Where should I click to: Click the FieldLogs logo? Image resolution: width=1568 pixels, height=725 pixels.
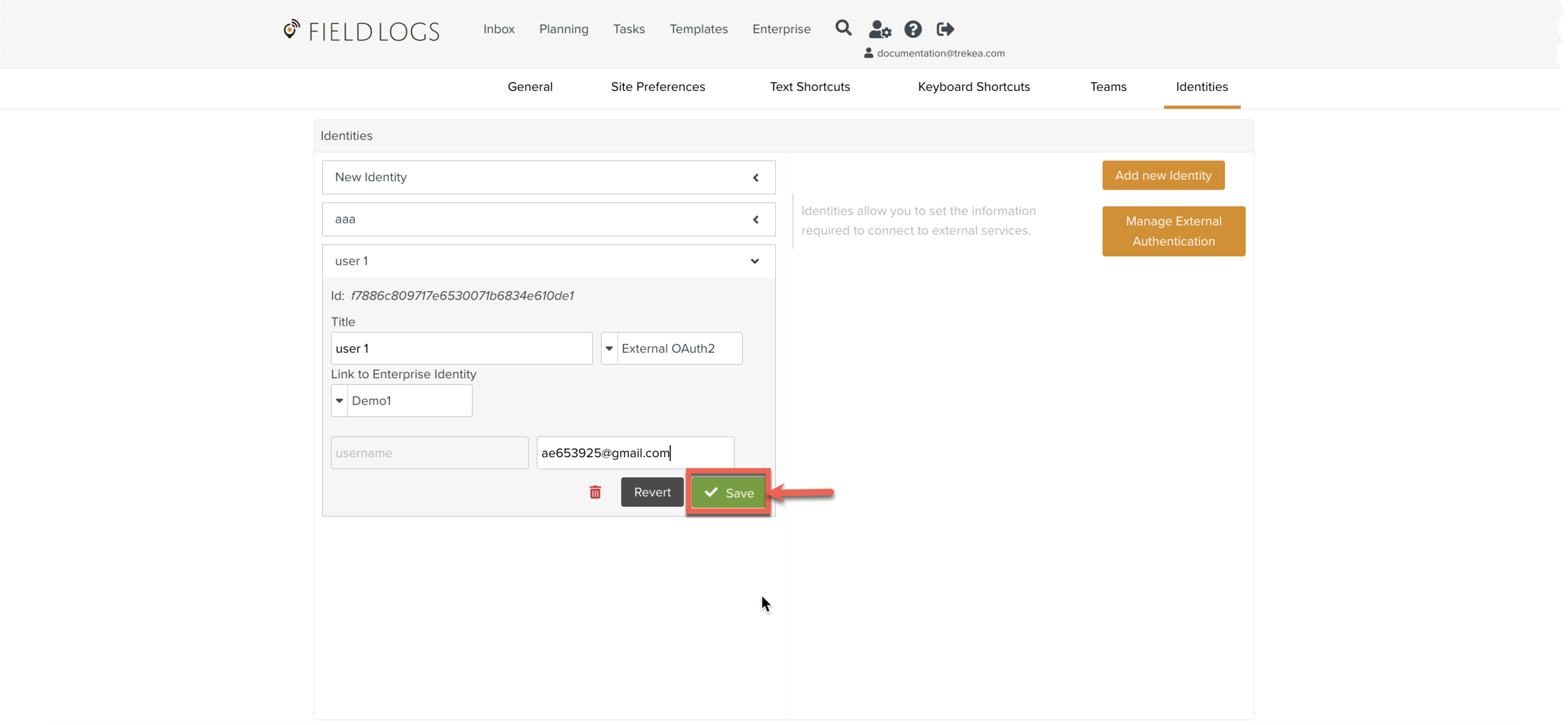(x=361, y=31)
